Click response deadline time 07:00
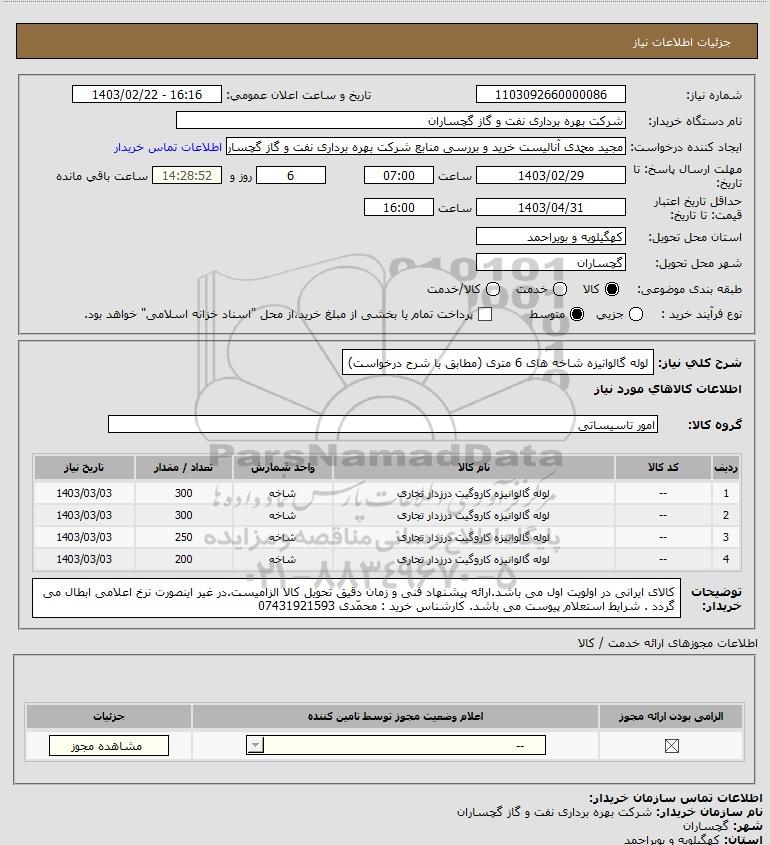 [x=399, y=175]
